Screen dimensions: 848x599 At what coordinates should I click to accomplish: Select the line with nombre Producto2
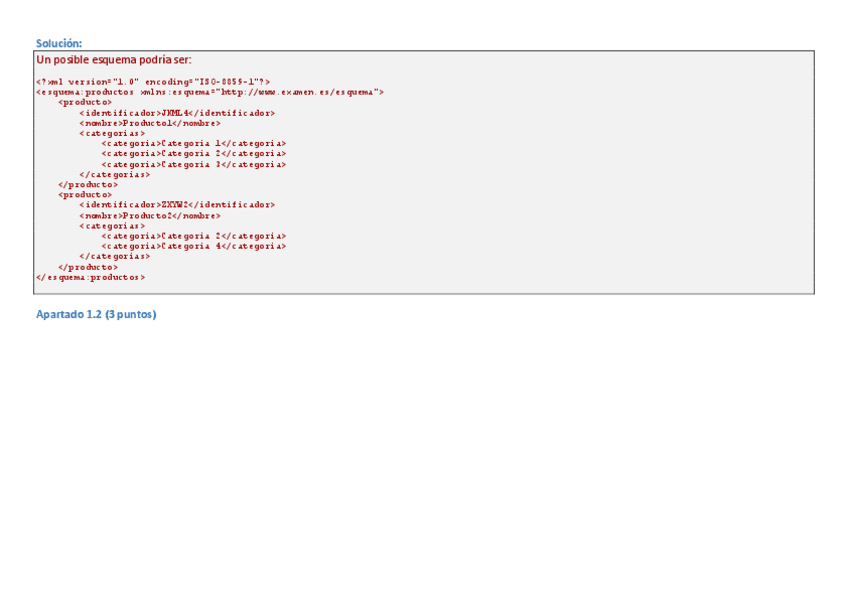point(150,216)
